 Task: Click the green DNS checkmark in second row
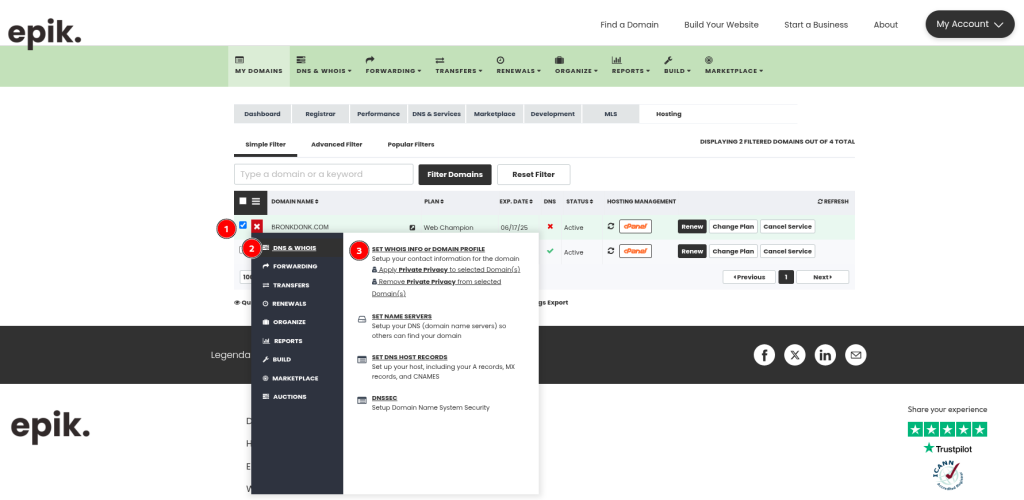click(550, 251)
